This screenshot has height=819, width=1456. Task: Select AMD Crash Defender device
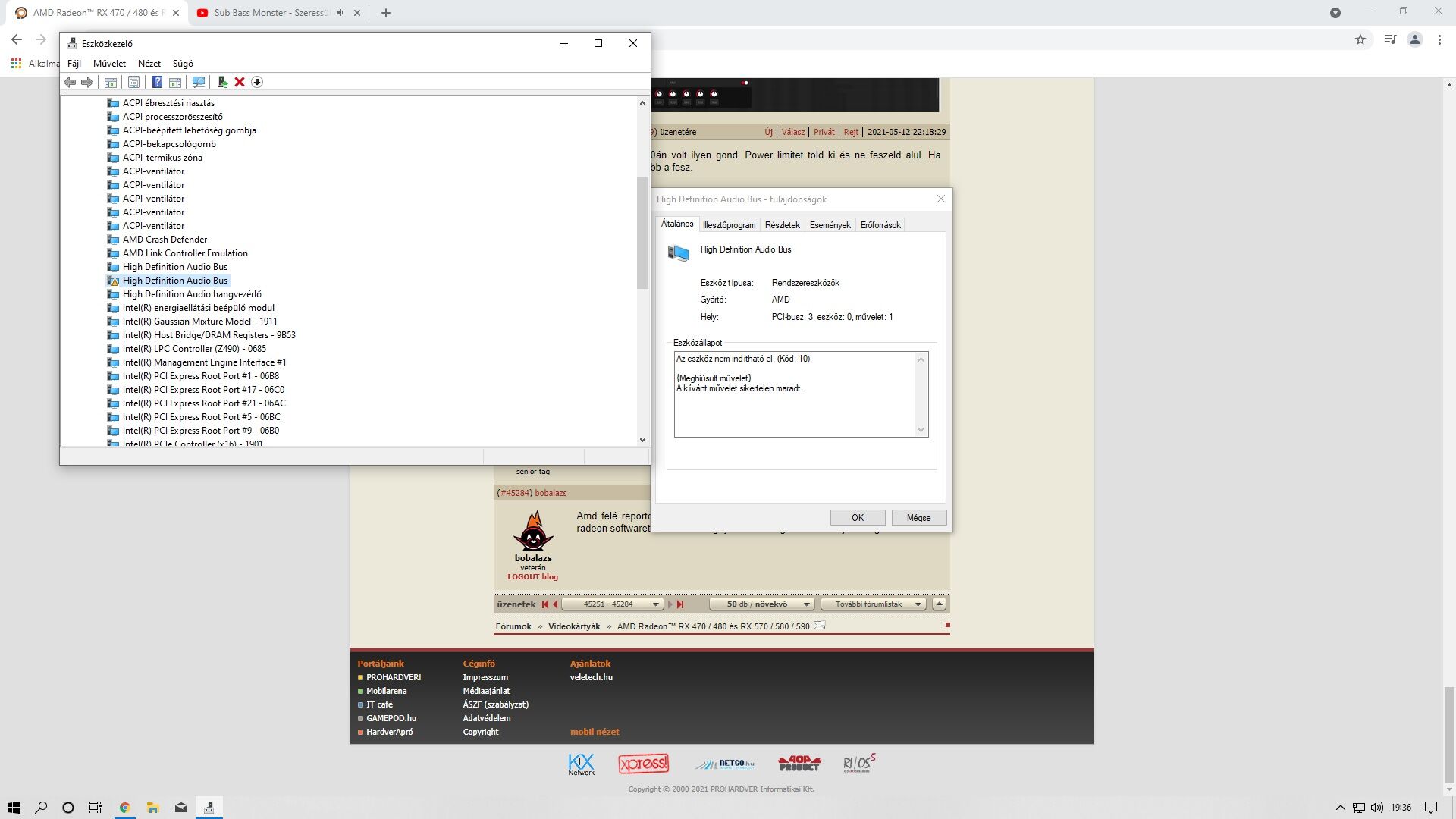coord(165,240)
